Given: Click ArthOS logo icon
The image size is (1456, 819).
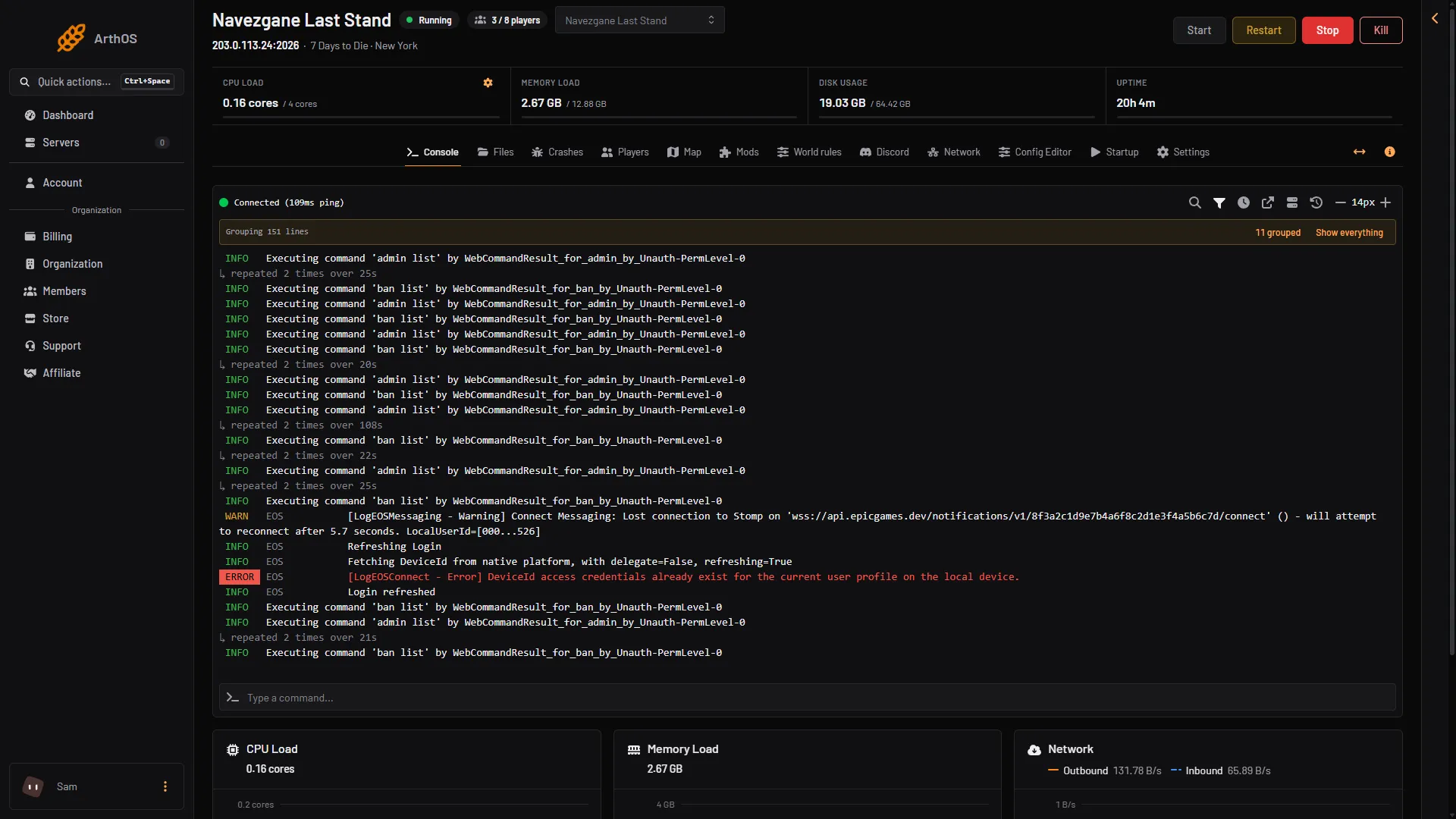Looking at the screenshot, I should pos(71,38).
